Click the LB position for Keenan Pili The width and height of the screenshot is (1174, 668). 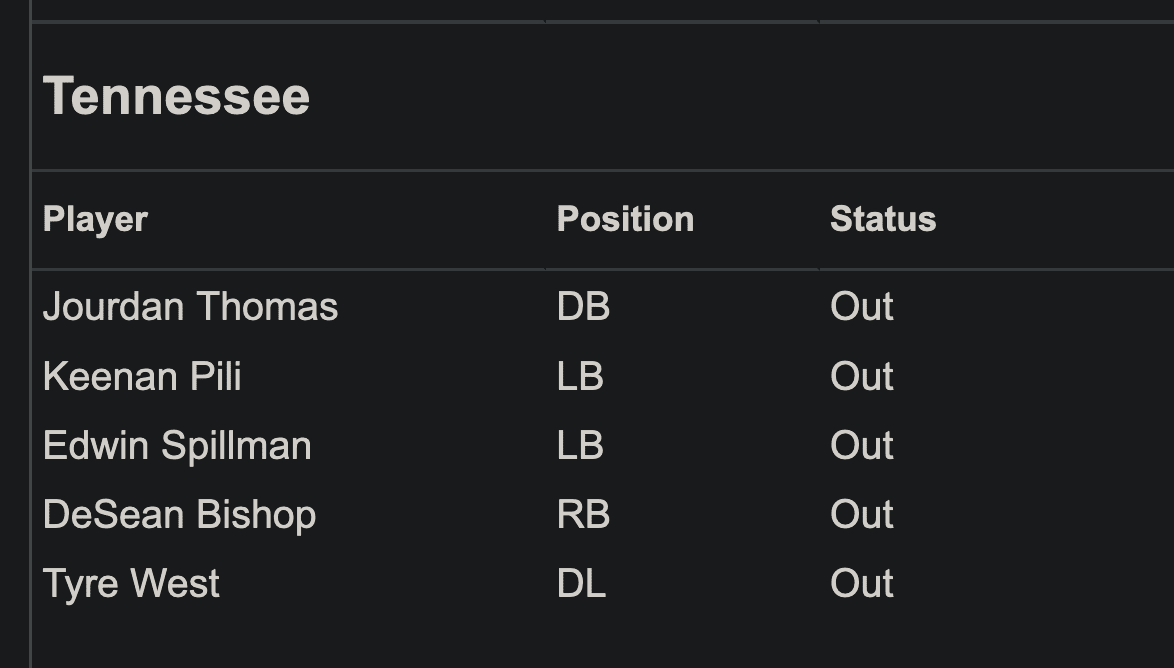pos(580,377)
